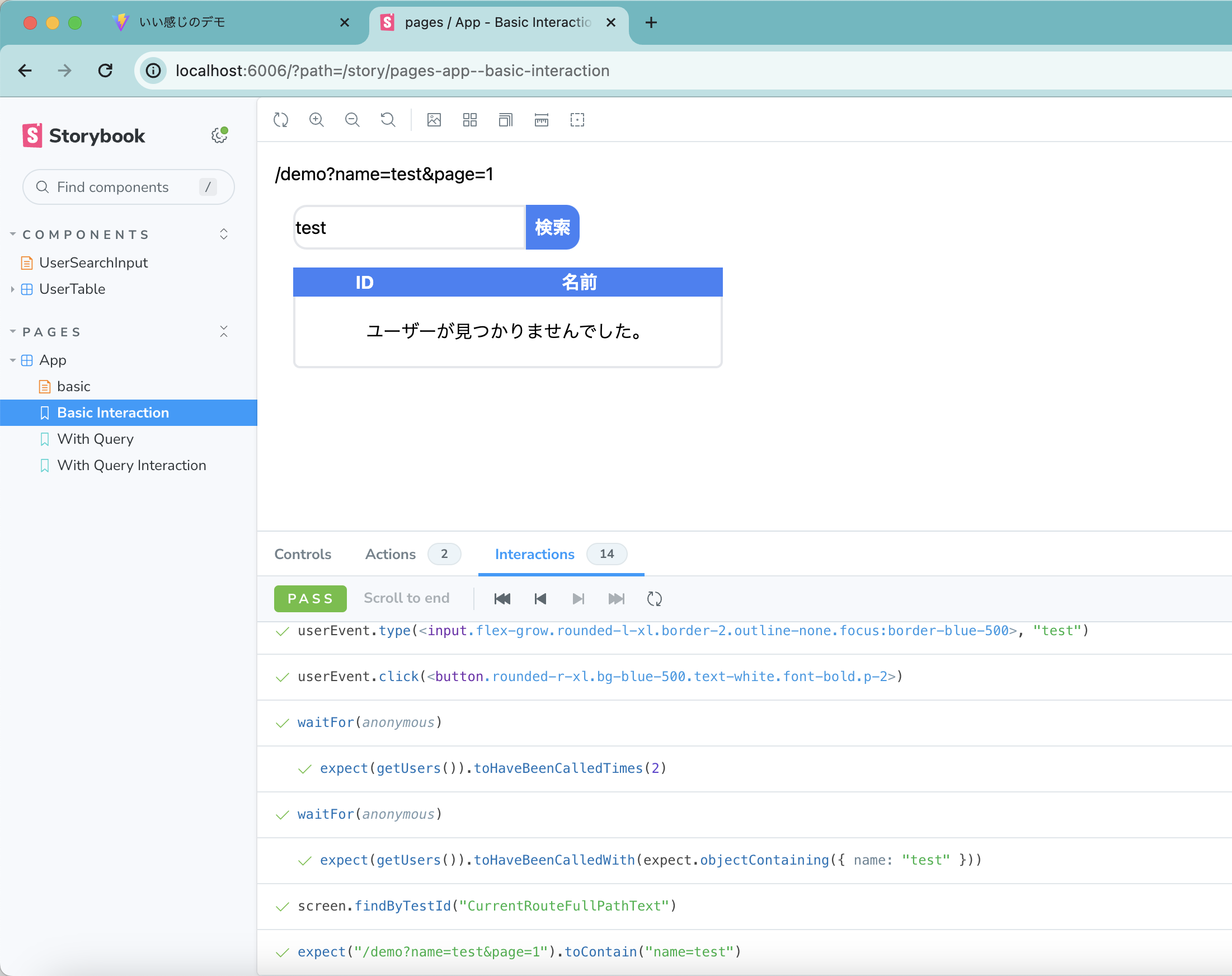
Task: Step back to the previous interaction
Action: [540, 598]
